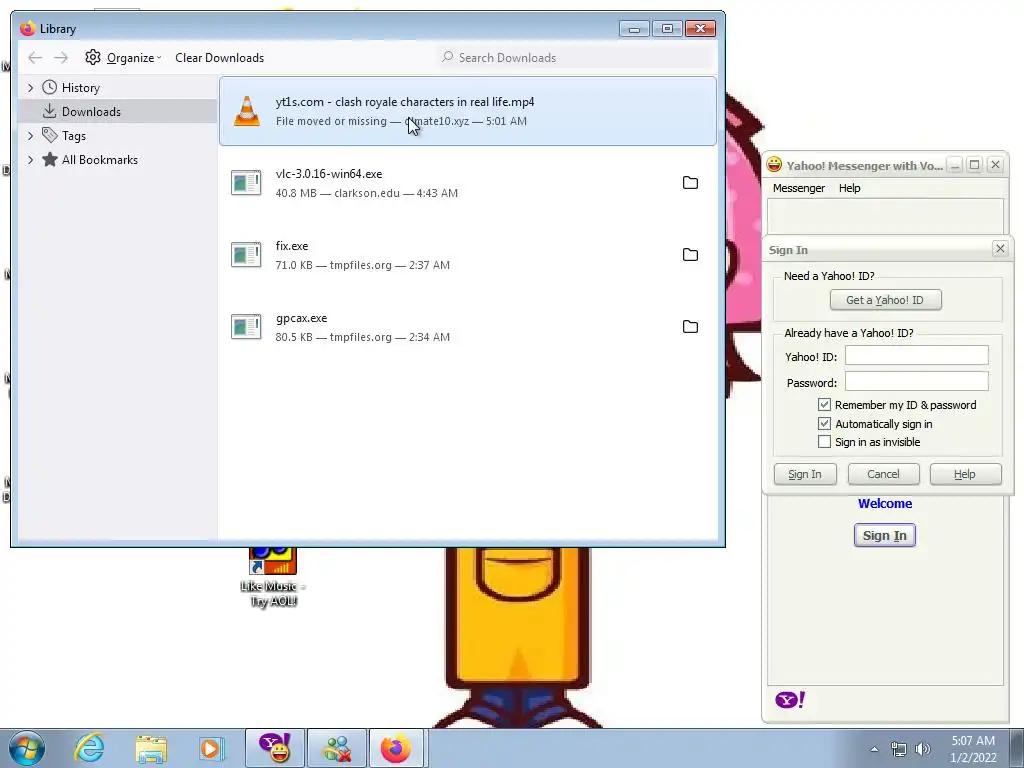
Task: Click file icon of gpcax.exe
Action: click(246, 327)
